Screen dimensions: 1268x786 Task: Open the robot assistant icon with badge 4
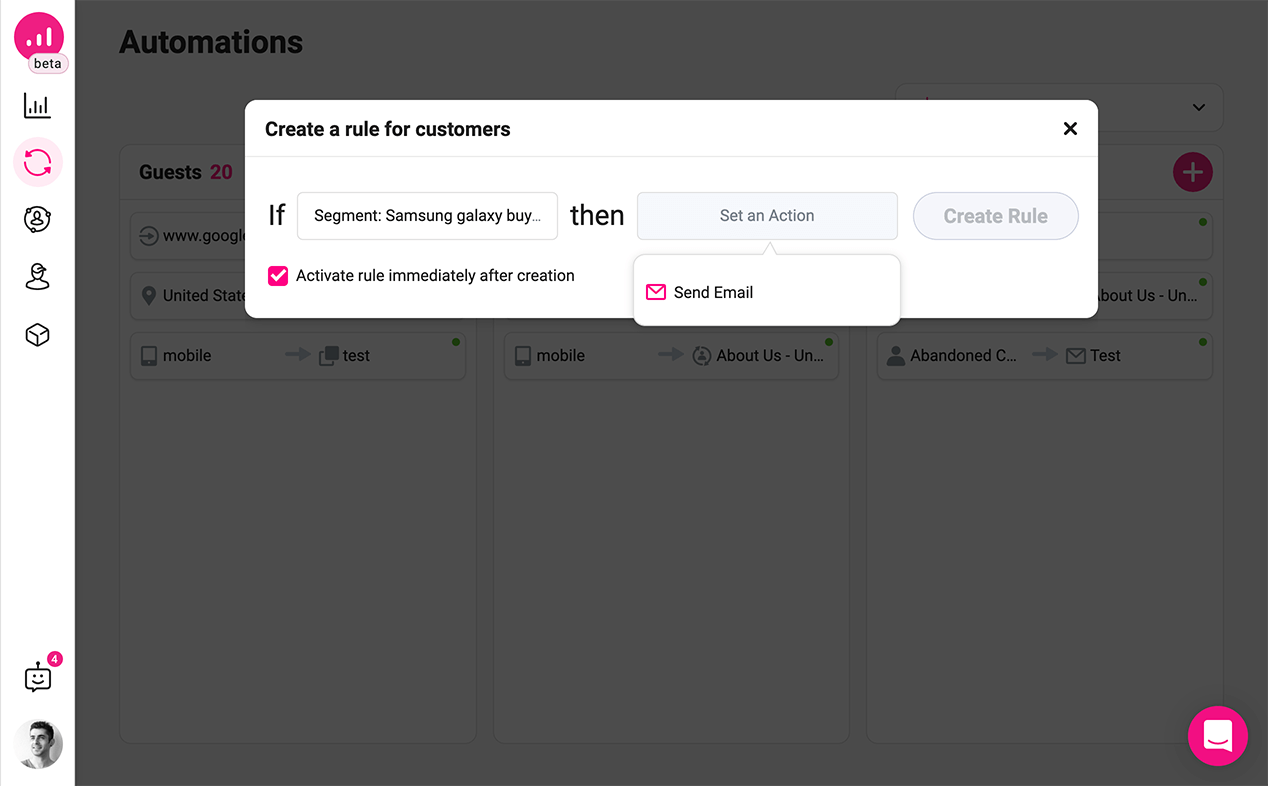click(x=38, y=678)
